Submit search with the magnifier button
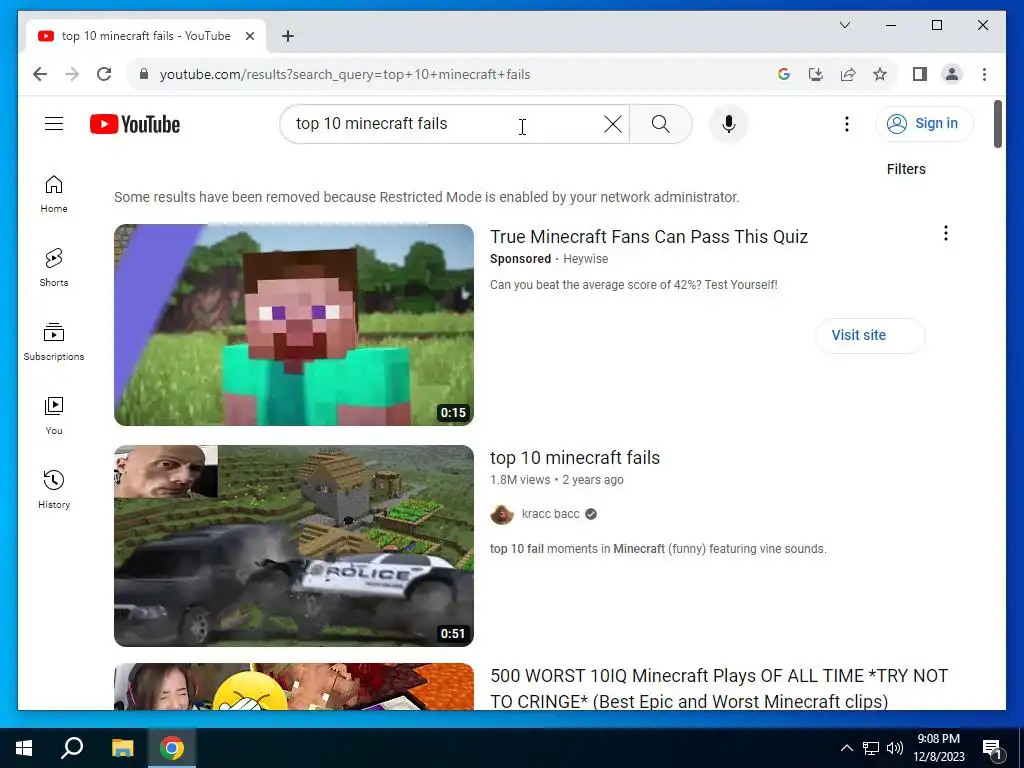The image size is (1024, 768). [x=660, y=124]
